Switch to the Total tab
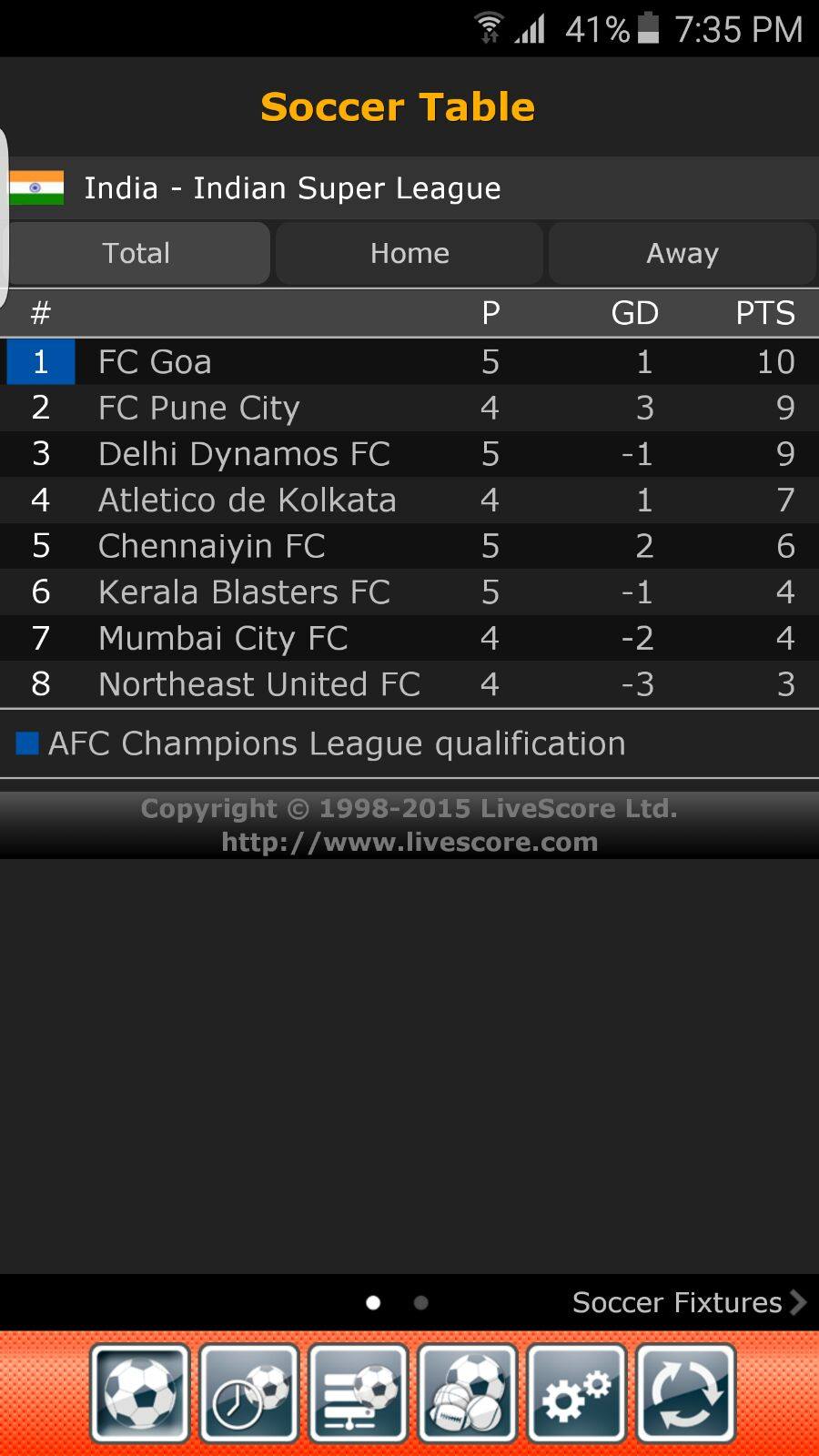 tap(136, 253)
